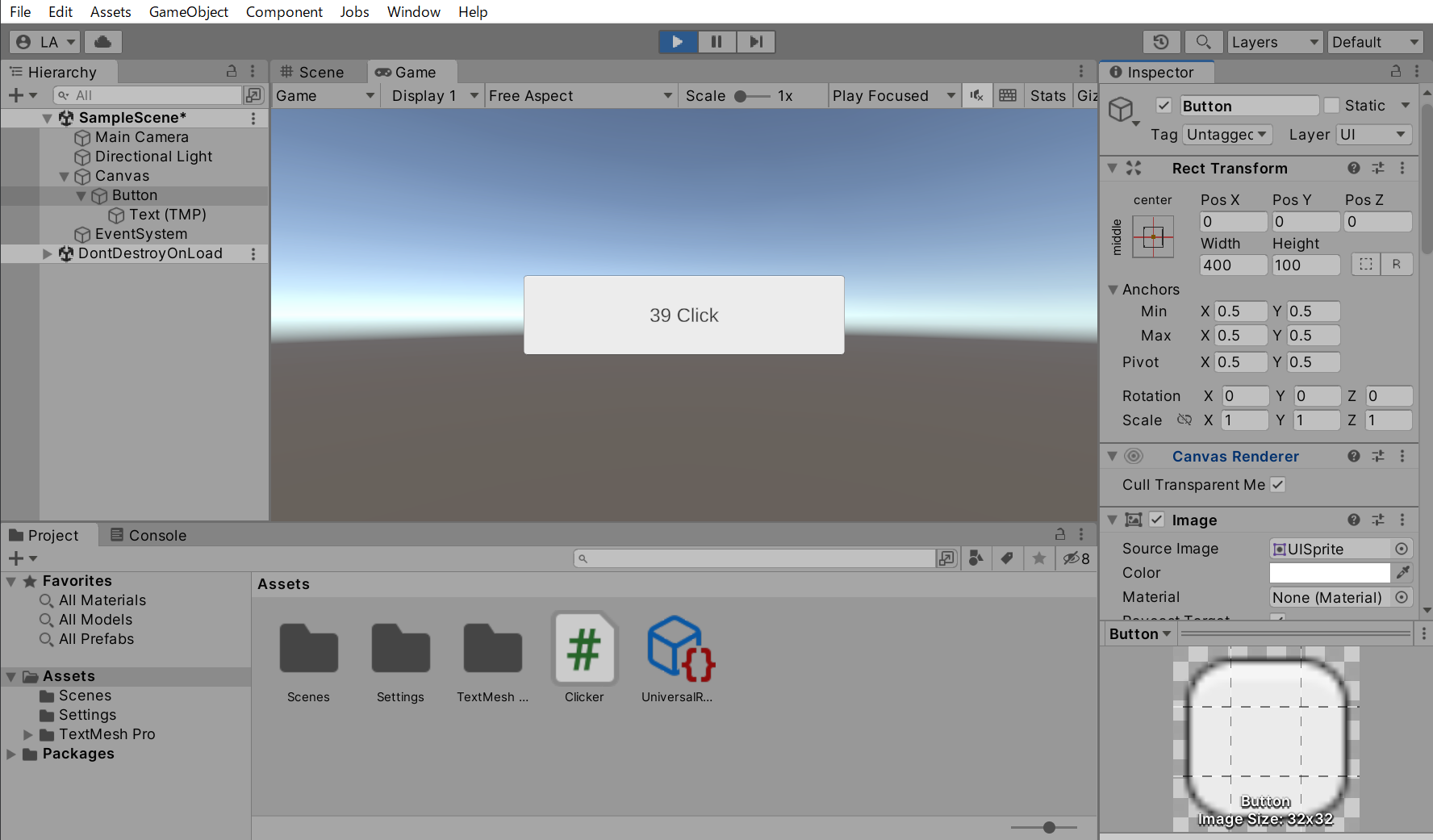The height and width of the screenshot is (840, 1433).
Task: Open the GameObject menu
Action: 188,12
